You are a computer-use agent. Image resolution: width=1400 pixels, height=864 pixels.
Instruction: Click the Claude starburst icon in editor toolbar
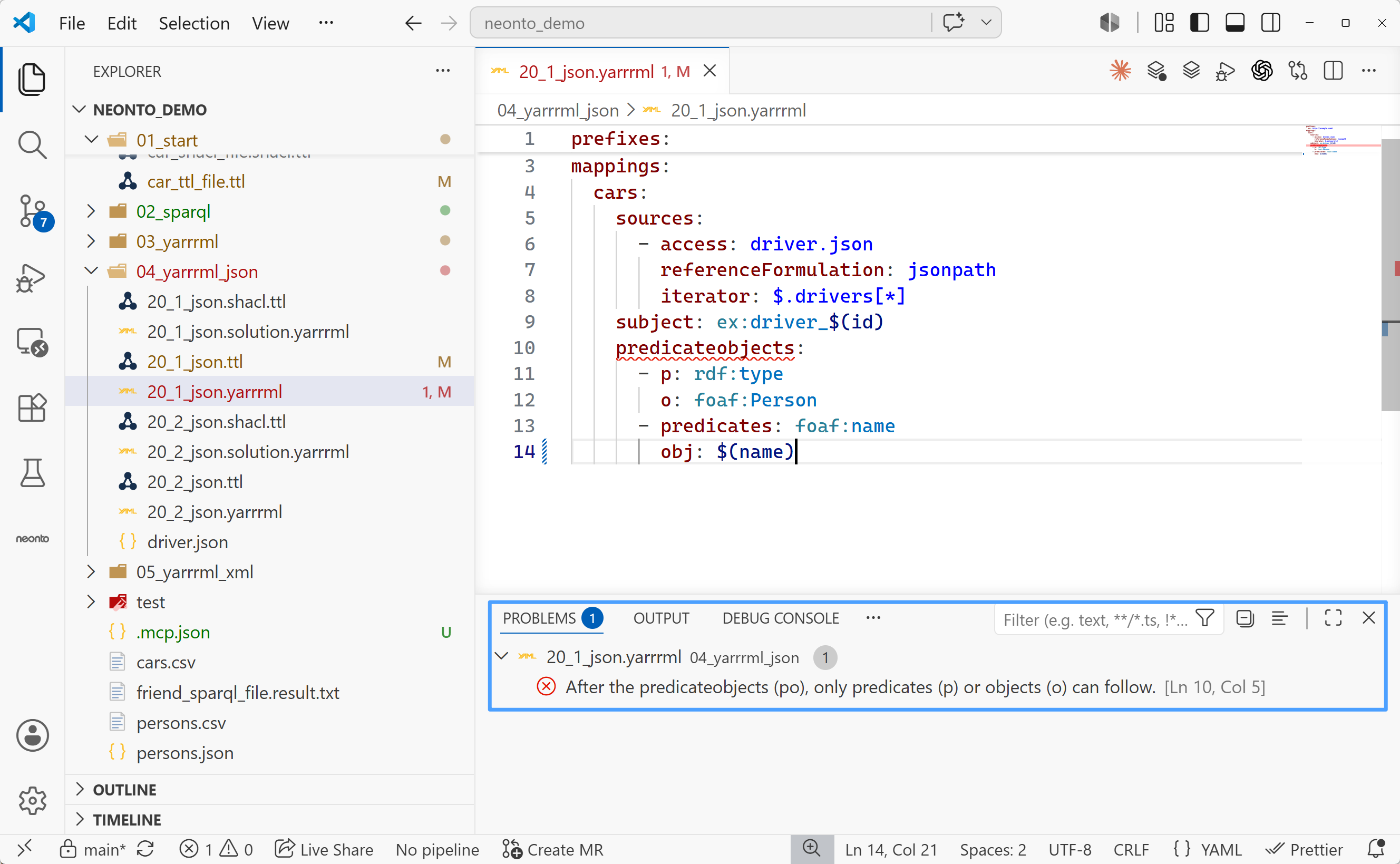coord(1120,71)
